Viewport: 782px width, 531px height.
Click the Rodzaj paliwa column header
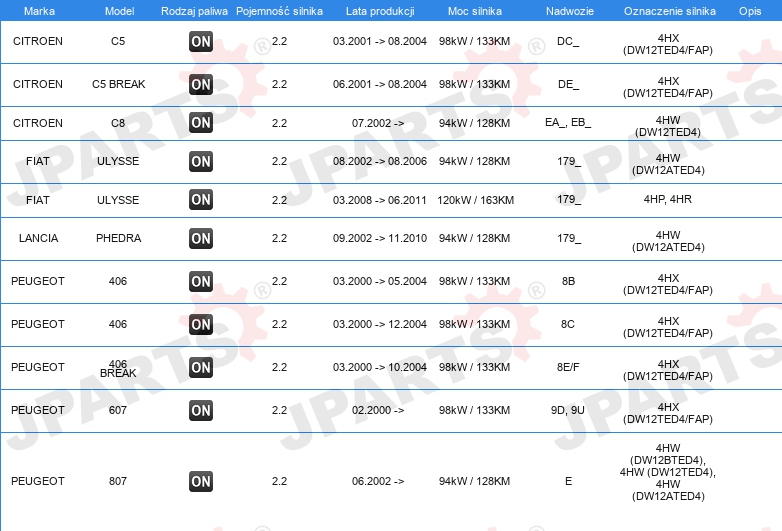click(194, 11)
